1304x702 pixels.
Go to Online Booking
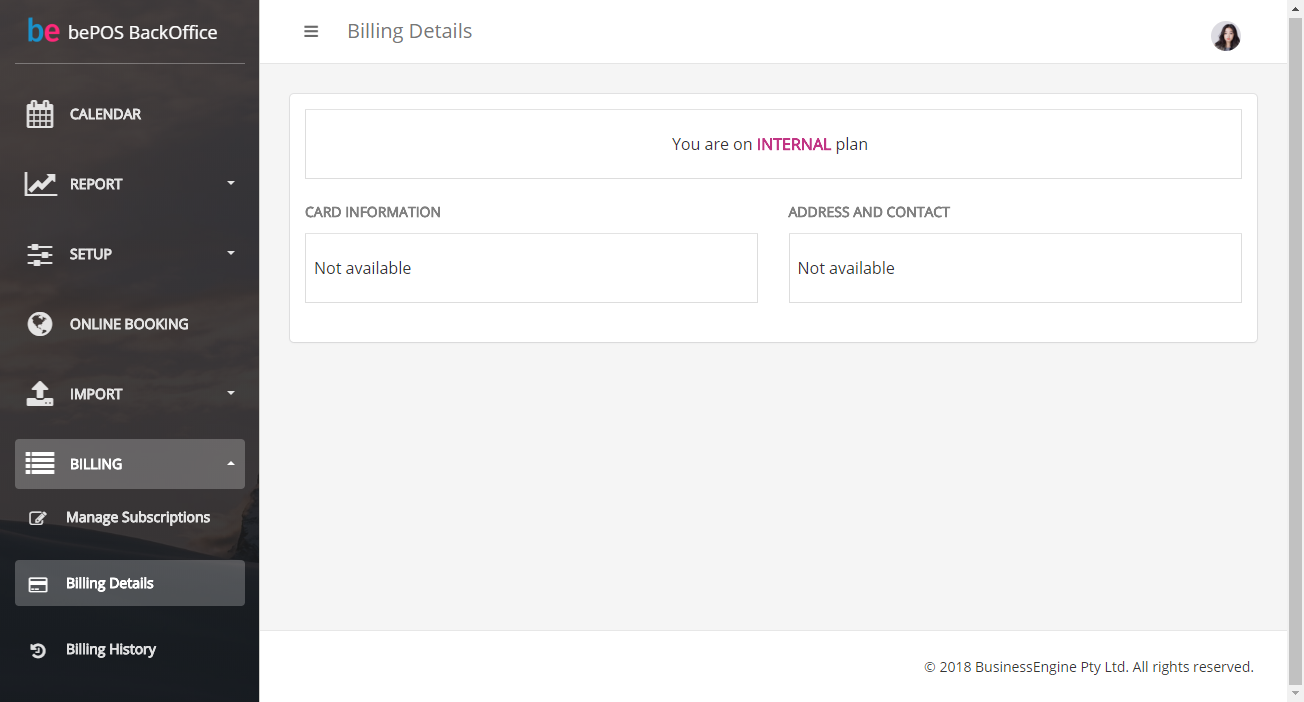click(130, 324)
